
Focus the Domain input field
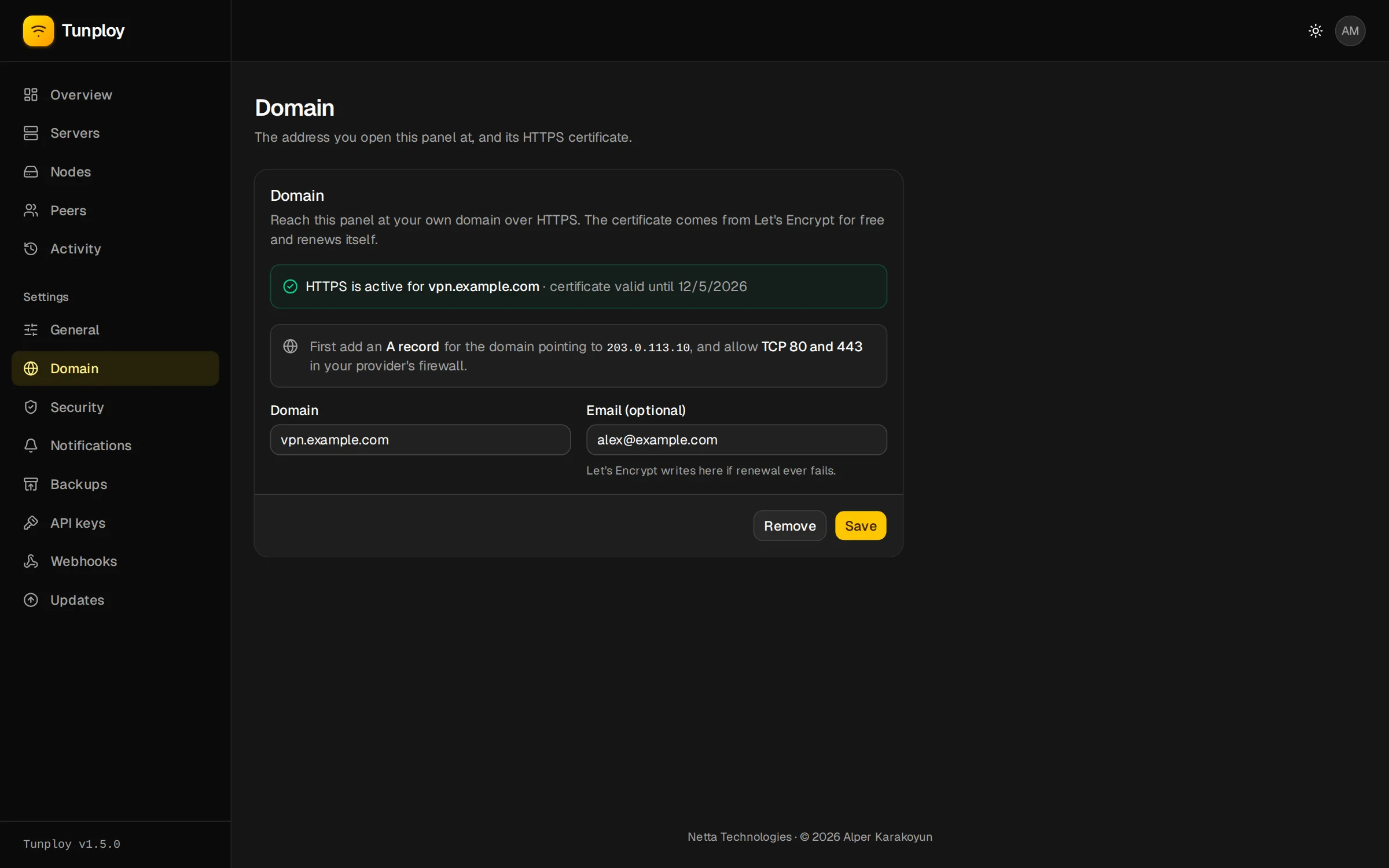click(420, 440)
